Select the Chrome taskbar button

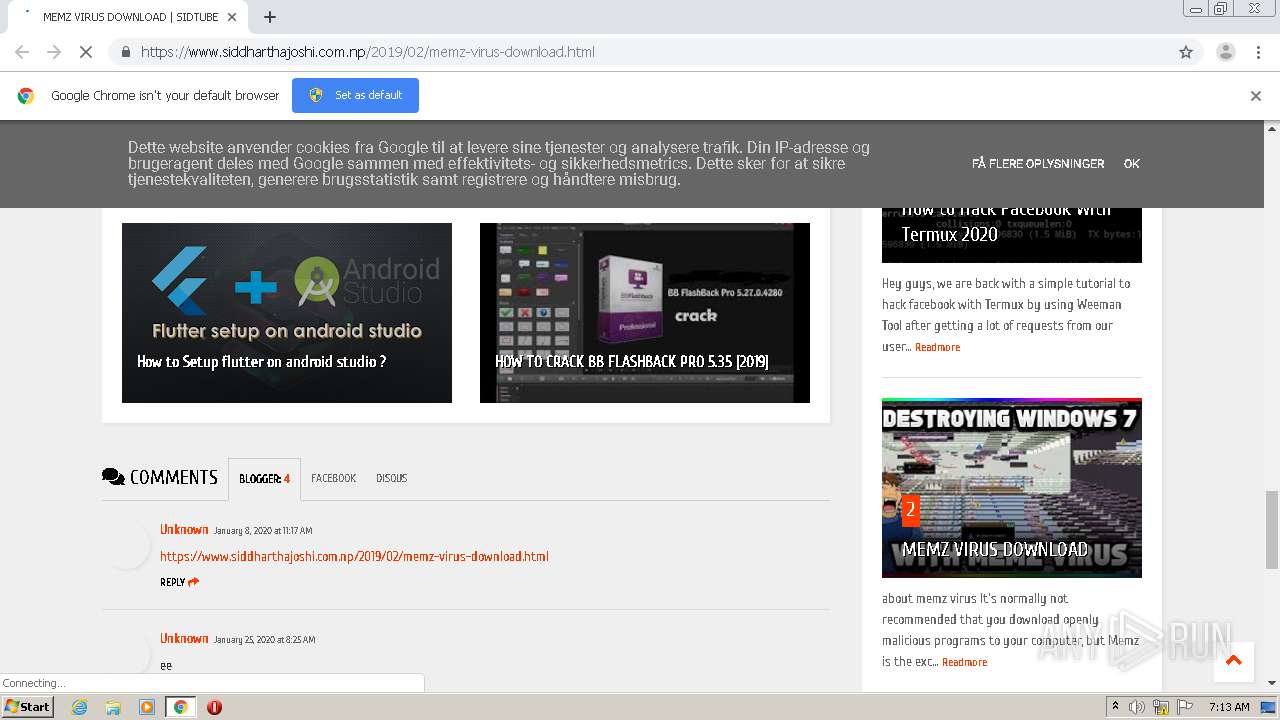coord(180,707)
